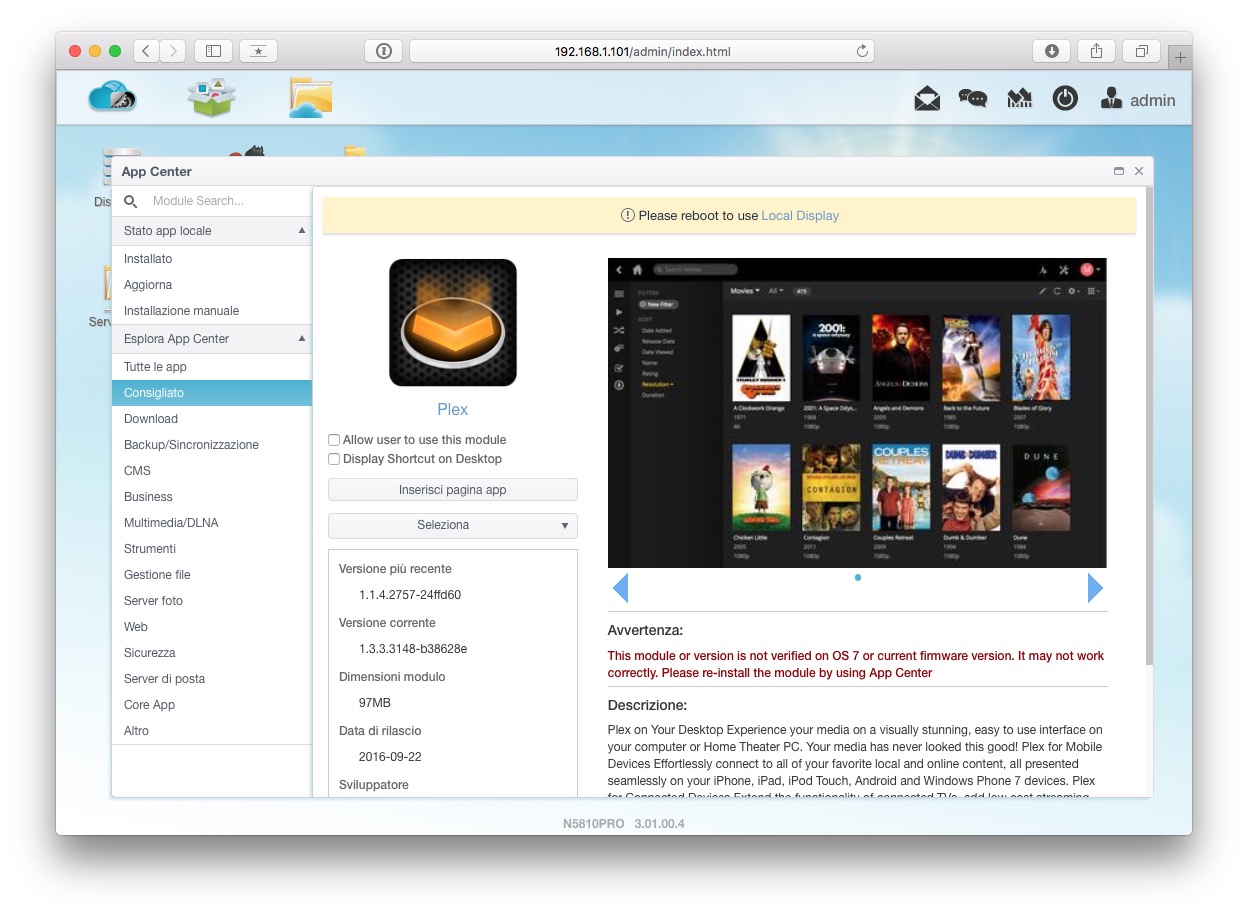Viewport: 1248px width, 915px height.
Task: Click the 1Password extension icon in Safari
Action: tap(384, 51)
